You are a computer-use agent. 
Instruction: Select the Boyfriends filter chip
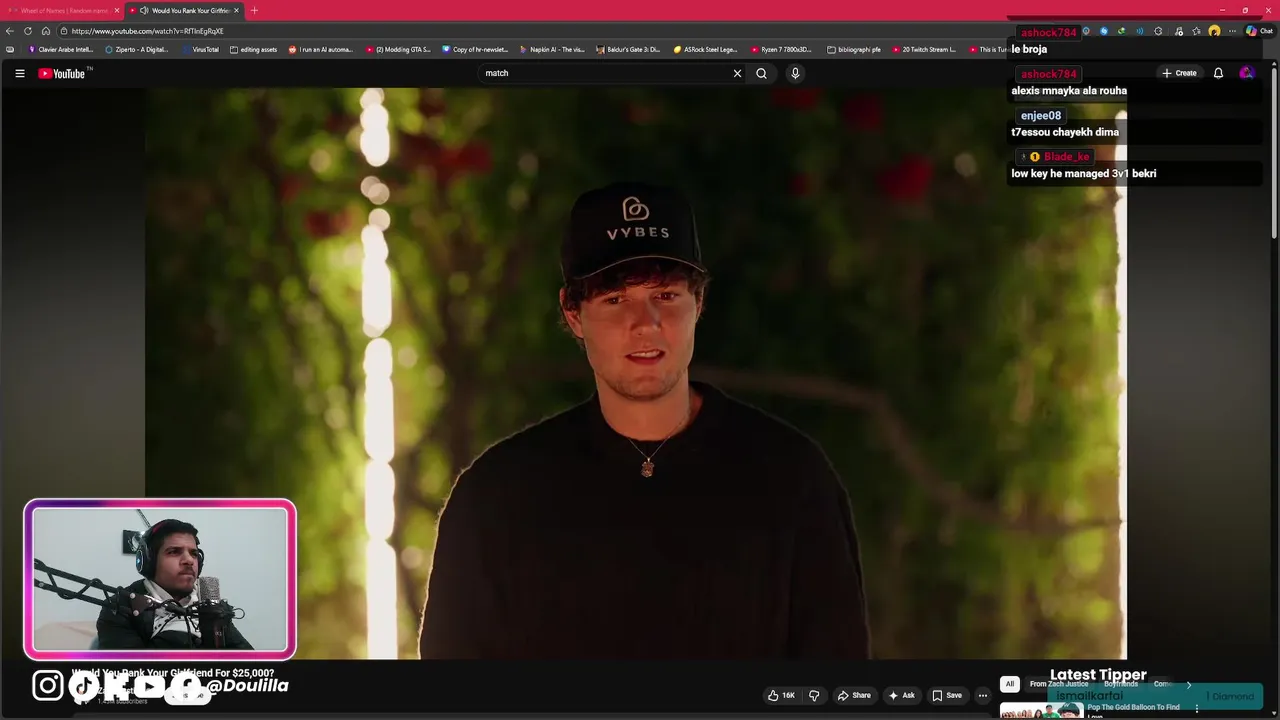[x=1121, y=684]
